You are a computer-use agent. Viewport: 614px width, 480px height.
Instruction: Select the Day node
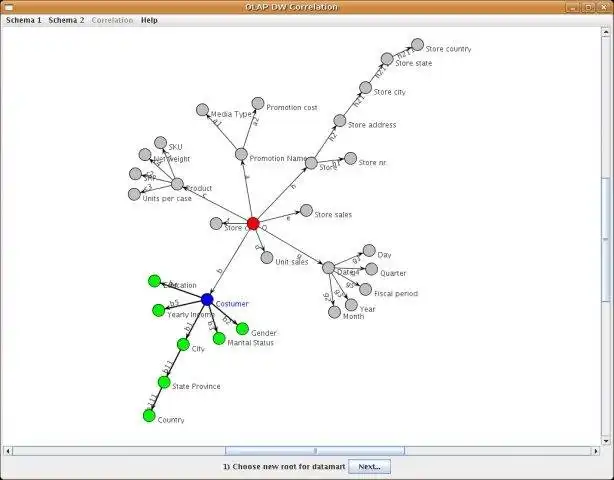369,251
